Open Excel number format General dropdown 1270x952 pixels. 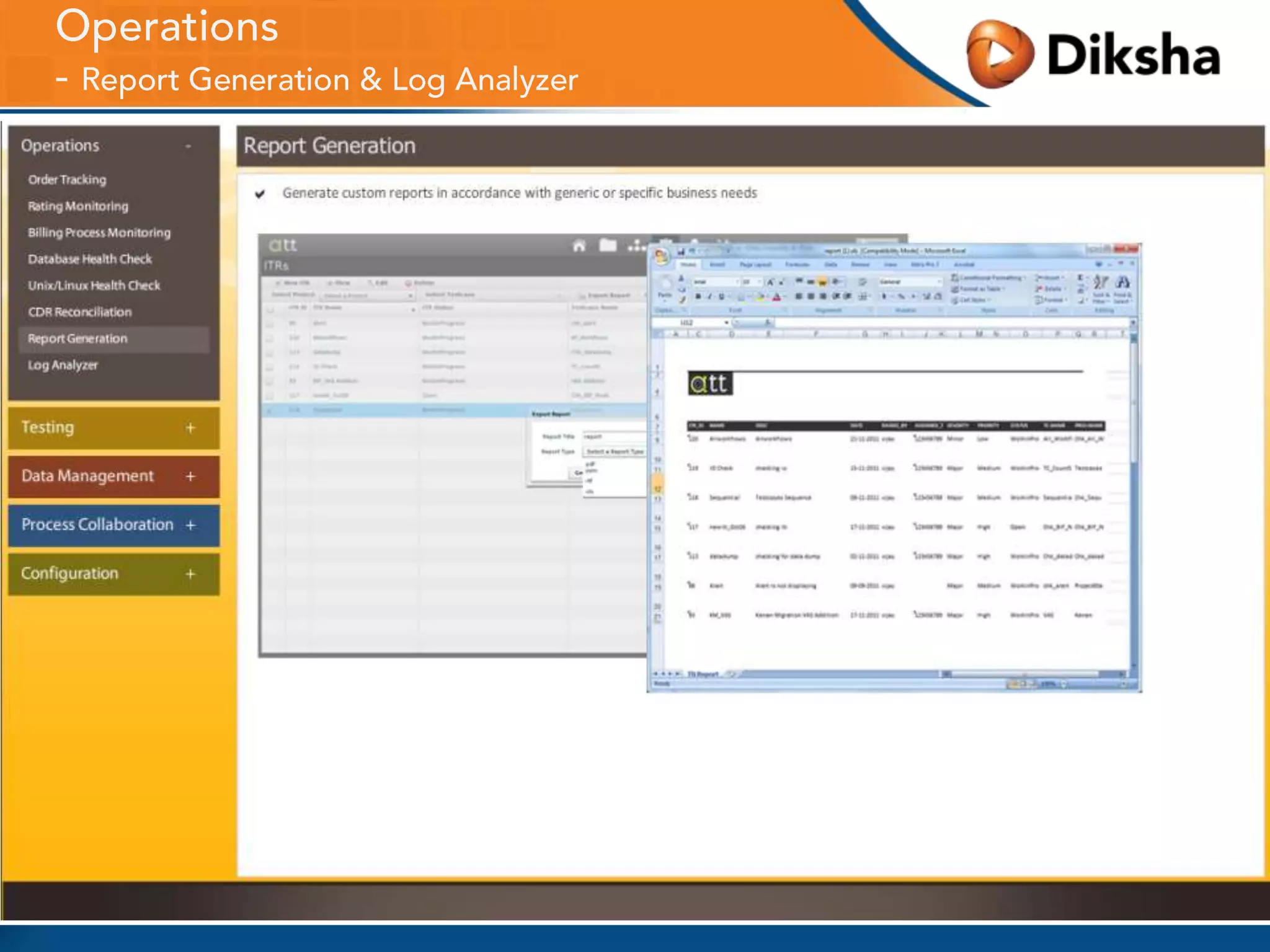click(x=910, y=281)
